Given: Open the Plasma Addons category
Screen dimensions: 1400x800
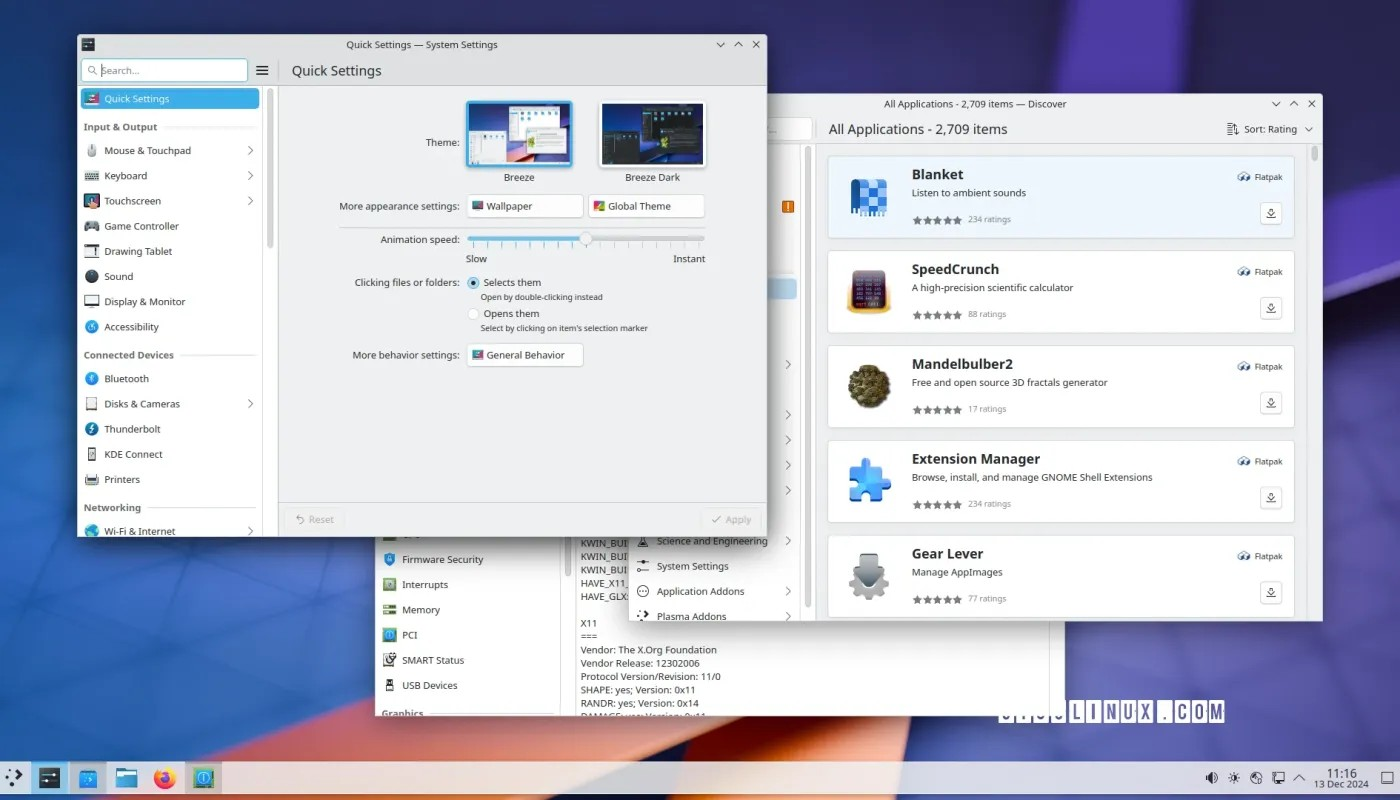Looking at the screenshot, I should [690, 616].
